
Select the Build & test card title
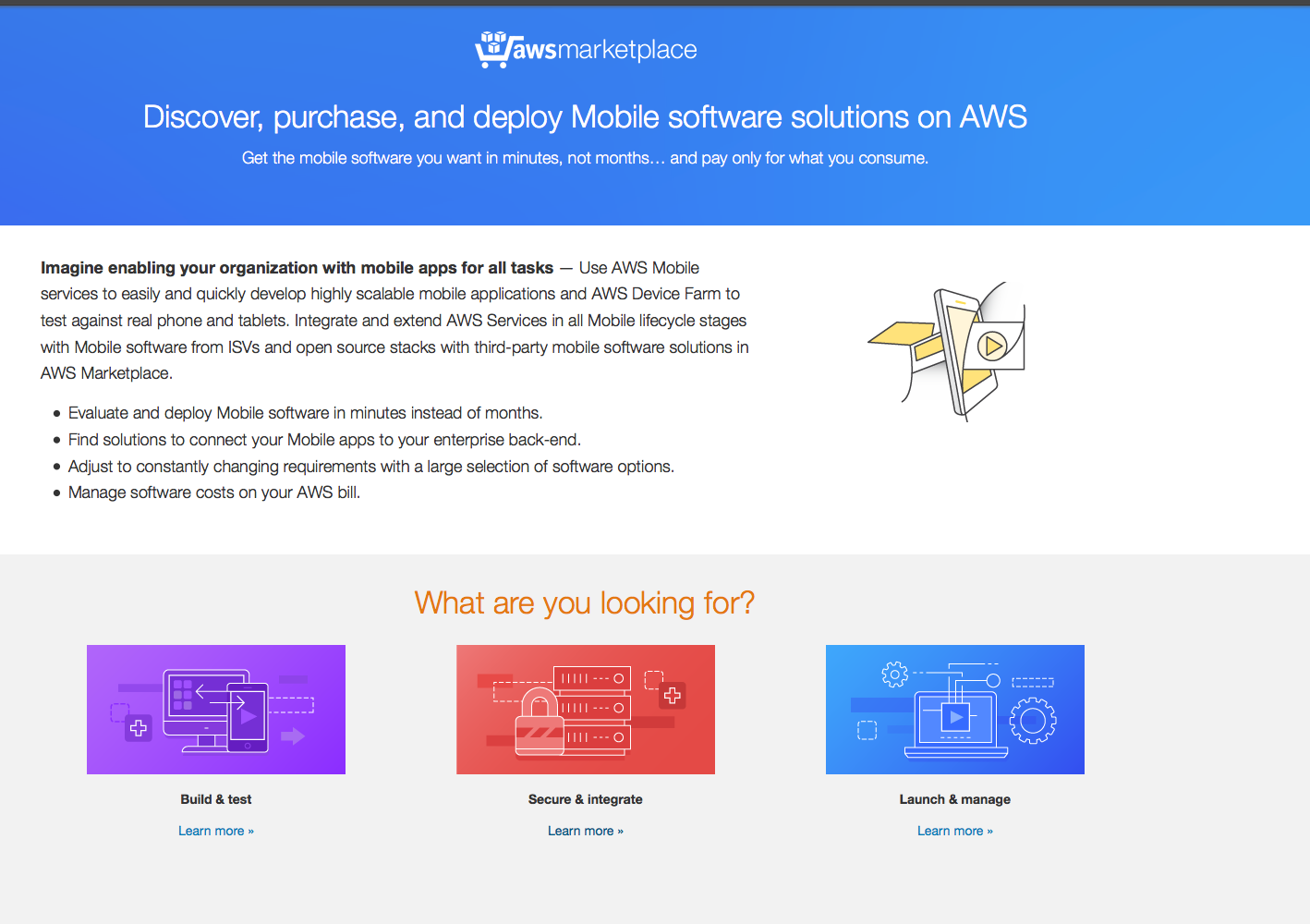tap(216, 799)
